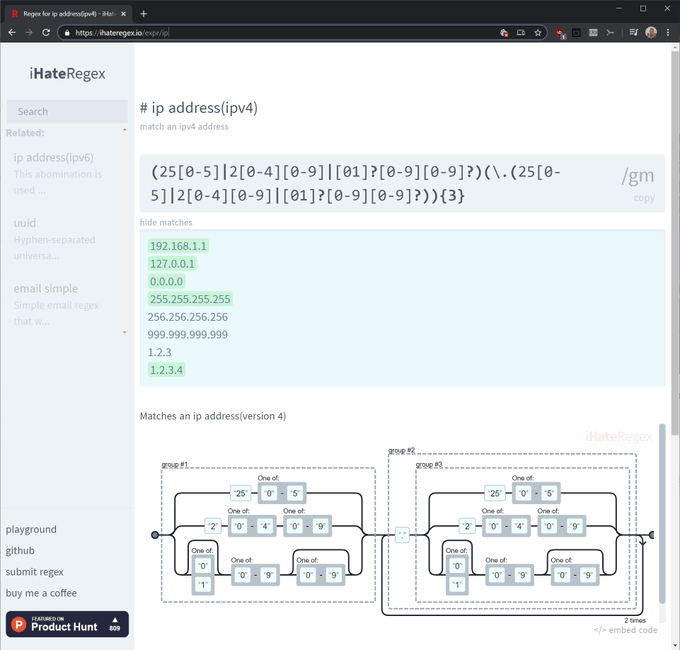Click the diagram panel vertical scrollbar
Viewport: 680px width, 650px height.
pyautogui.click(x=662, y=513)
